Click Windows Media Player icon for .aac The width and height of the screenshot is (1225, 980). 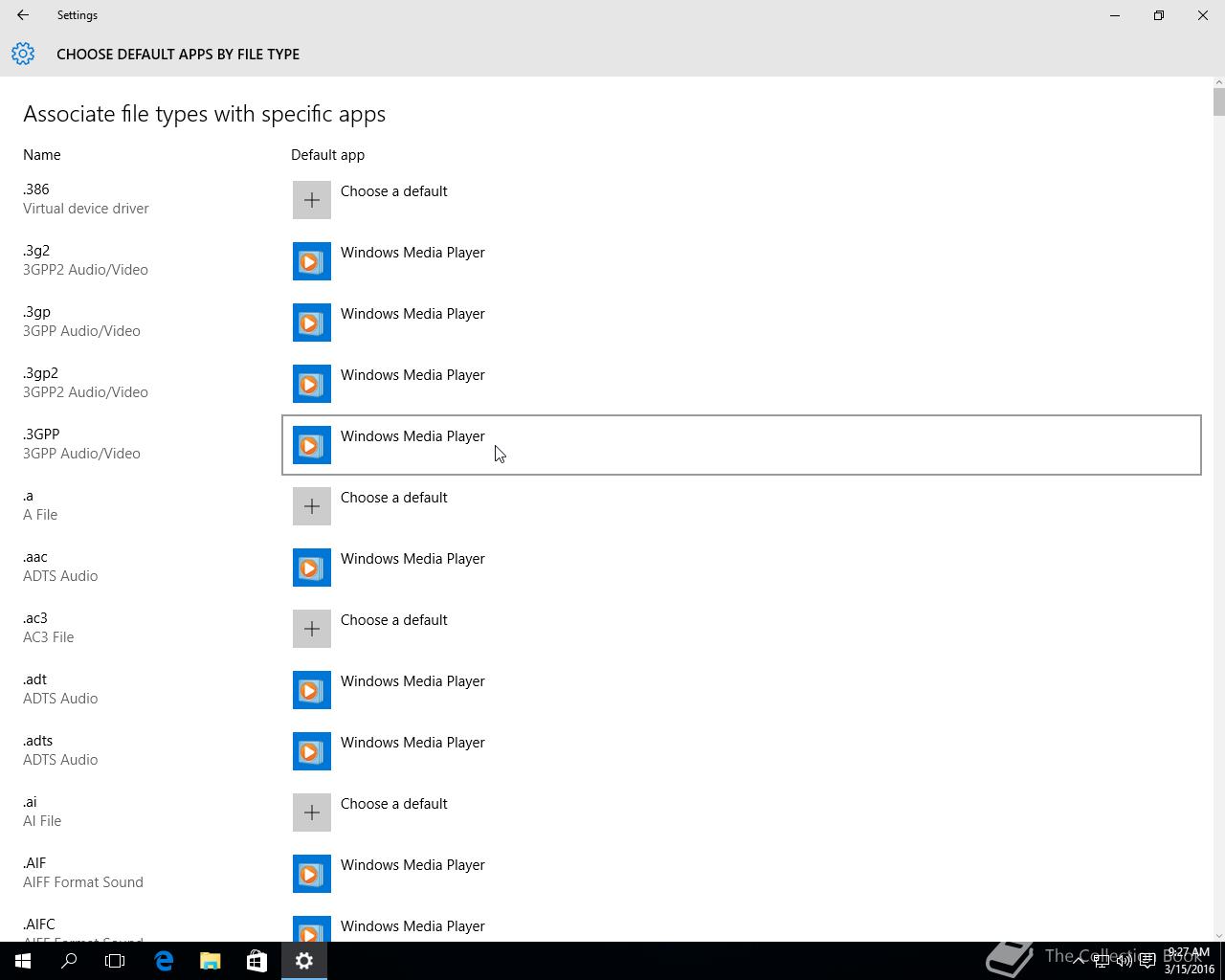point(312,568)
